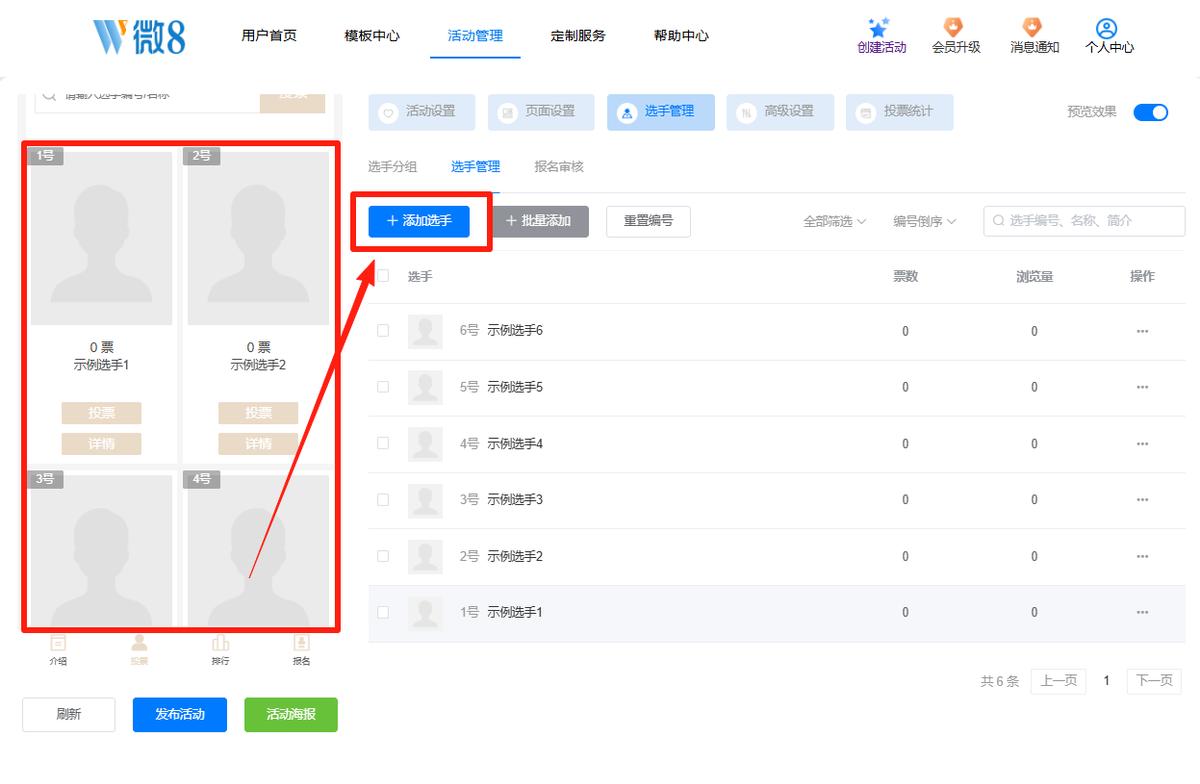
Task: Open more actions for 示例选手6
Action: tap(1142, 331)
